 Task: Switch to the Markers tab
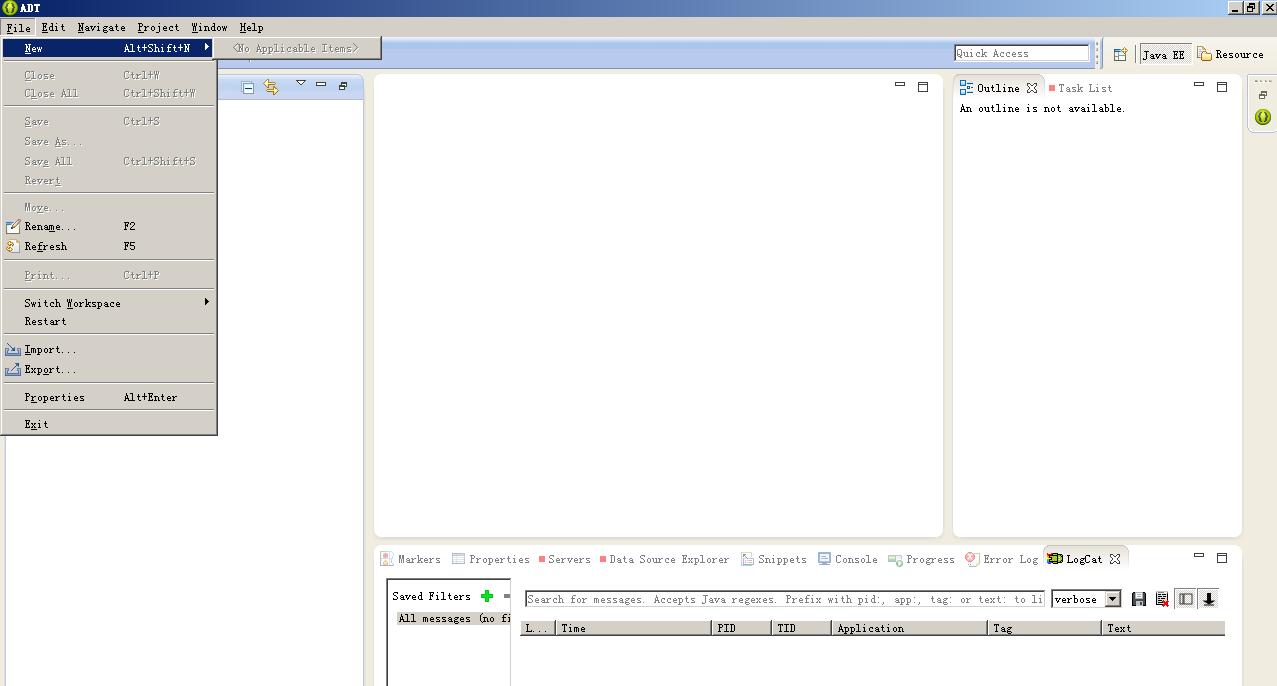click(x=411, y=559)
